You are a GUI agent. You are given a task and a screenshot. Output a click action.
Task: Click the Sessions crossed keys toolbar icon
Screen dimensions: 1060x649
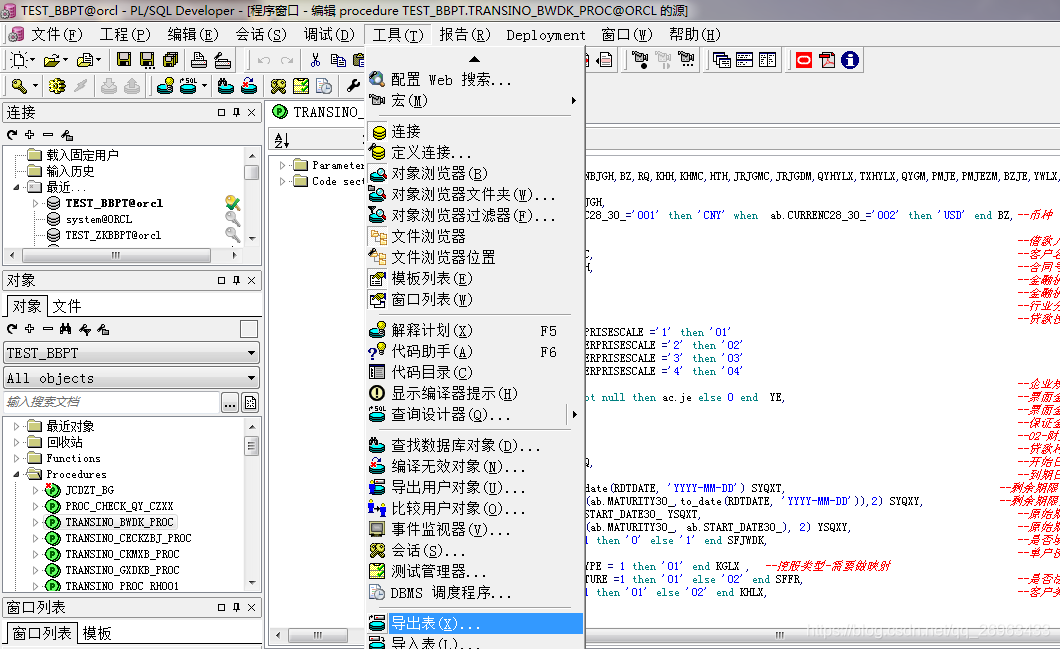click(x=278, y=86)
